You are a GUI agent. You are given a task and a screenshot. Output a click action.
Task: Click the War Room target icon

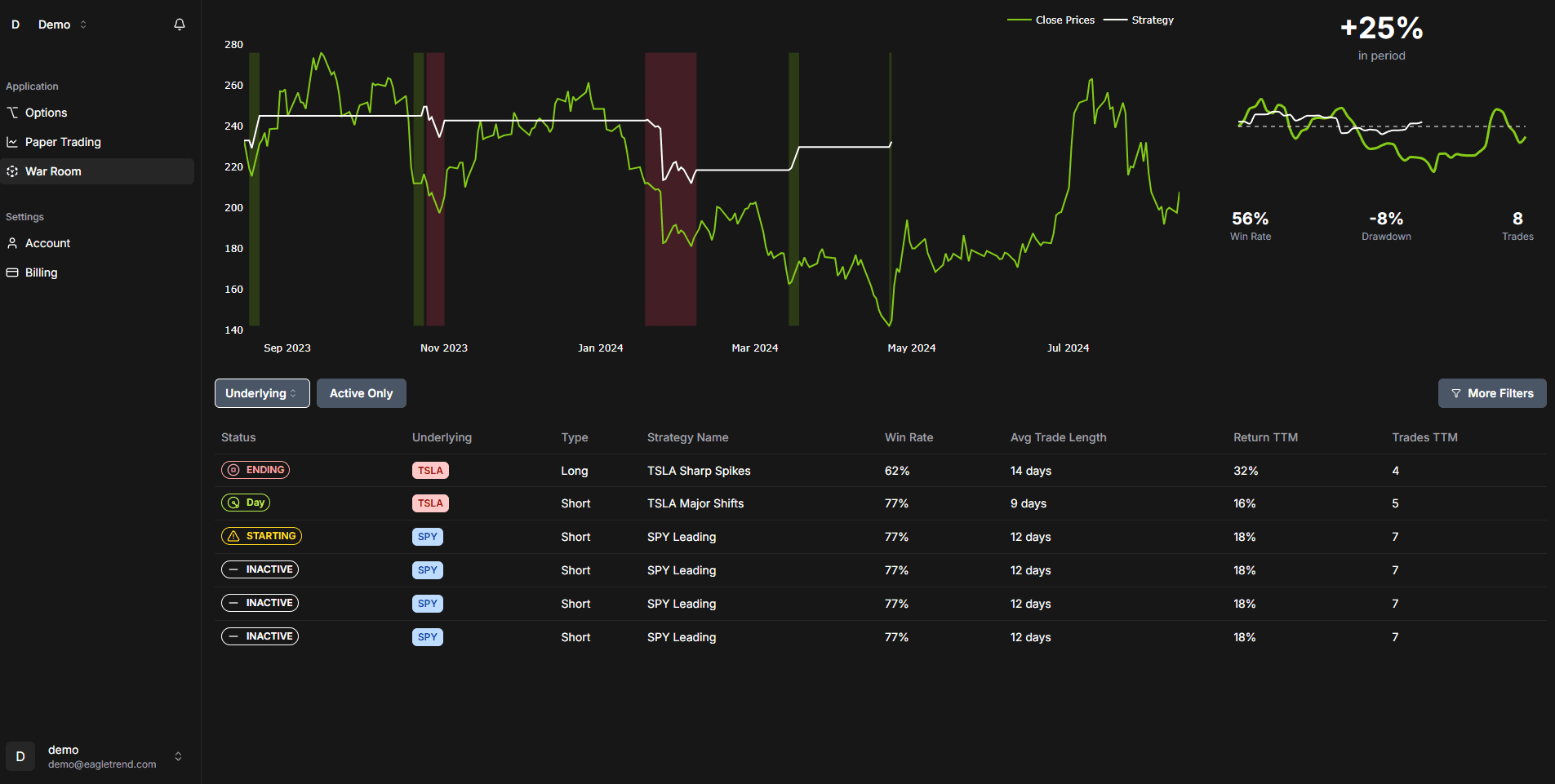tap(12, 171)
